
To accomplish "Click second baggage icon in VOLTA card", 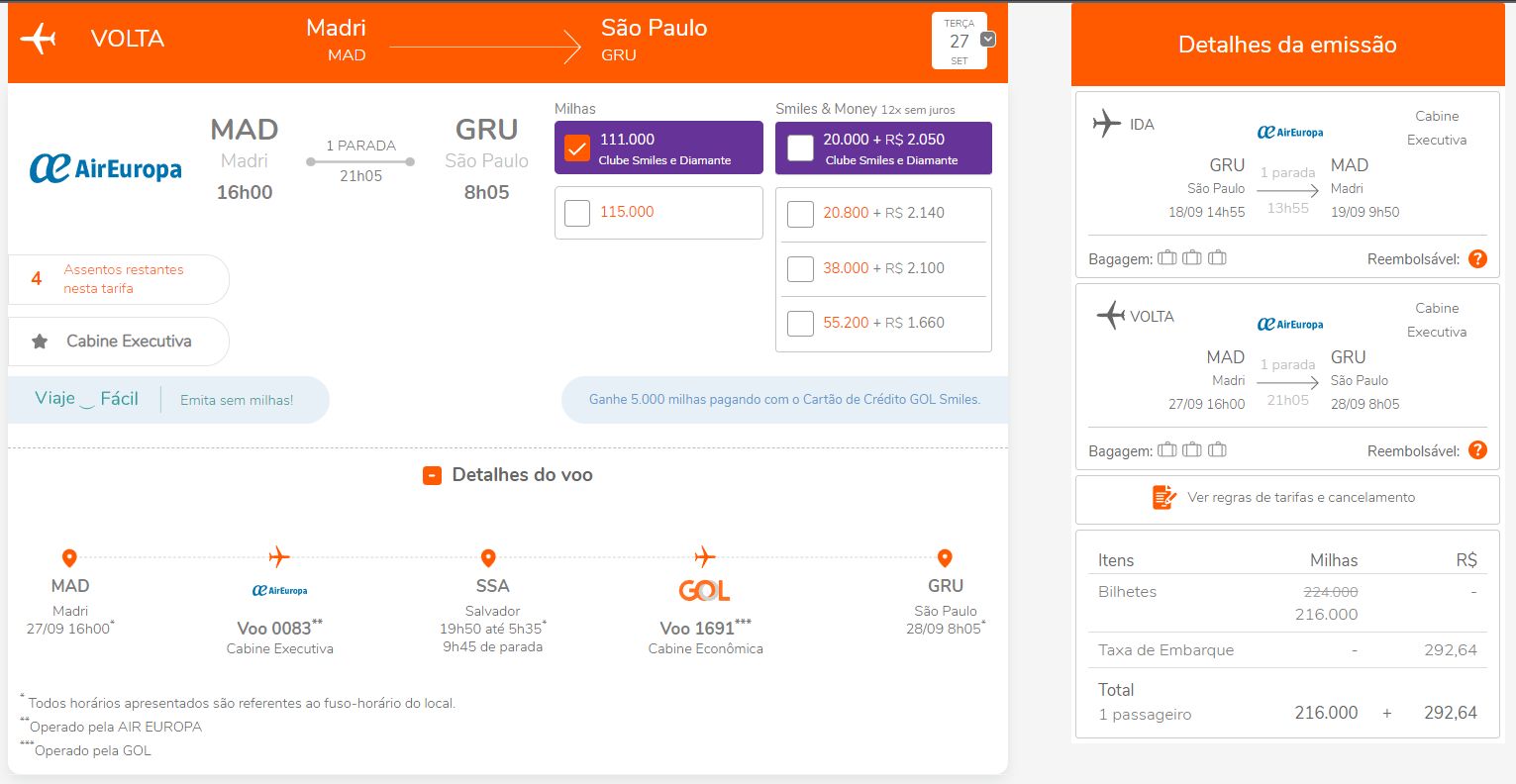I will click(x=1192, y=450).
